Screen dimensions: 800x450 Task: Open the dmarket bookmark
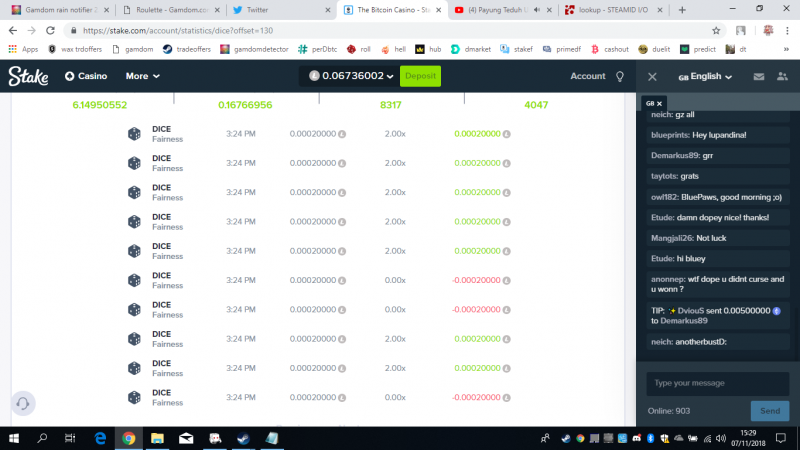point(471,49)
